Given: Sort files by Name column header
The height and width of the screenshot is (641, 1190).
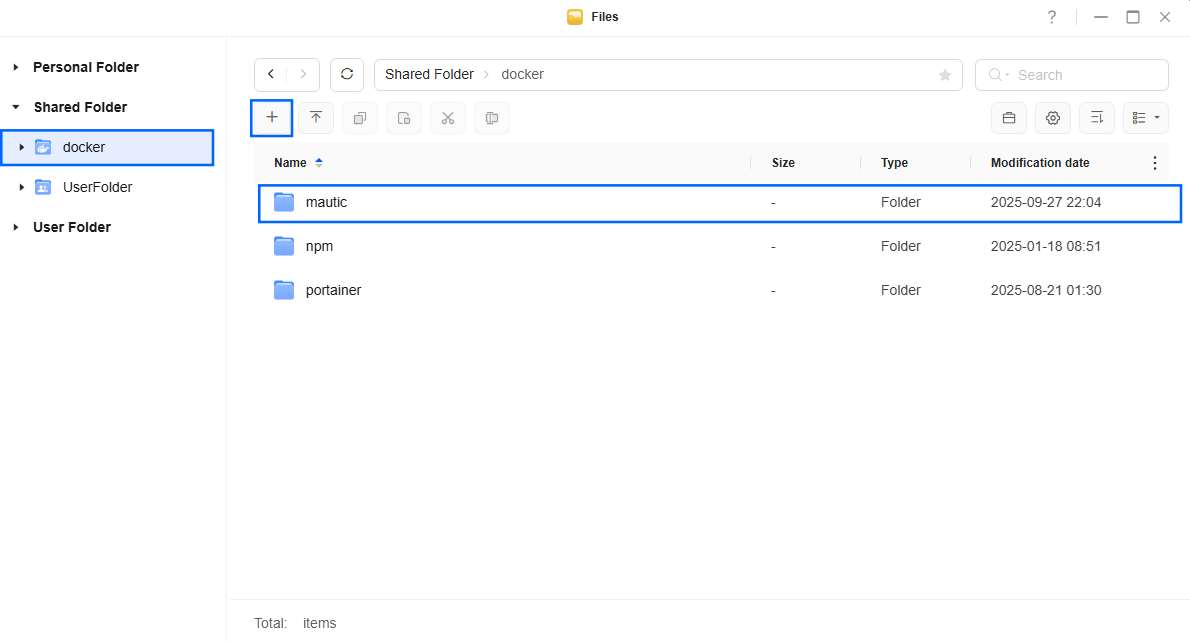Looking at the screenshot, I should [x=290, y=163].
